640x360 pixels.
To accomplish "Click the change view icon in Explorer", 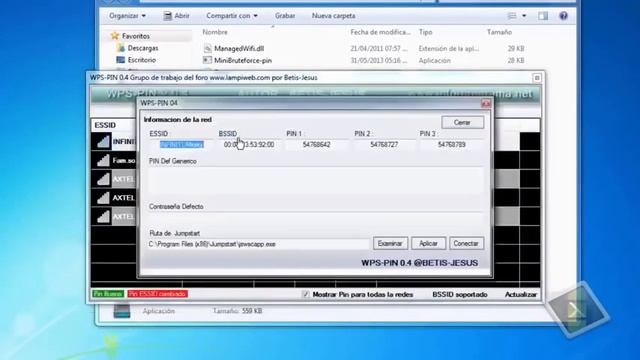I will click(x=512, y=16).
